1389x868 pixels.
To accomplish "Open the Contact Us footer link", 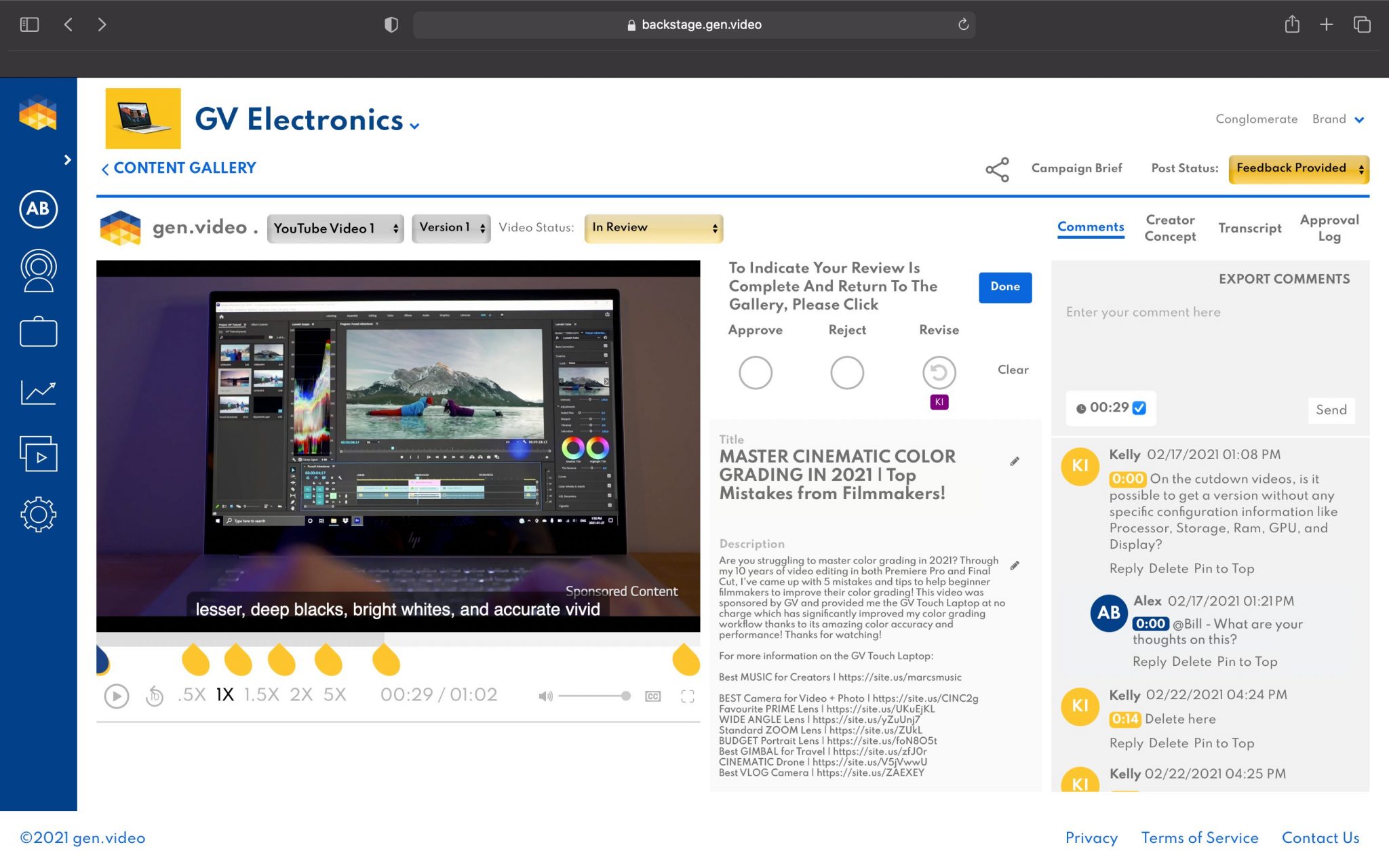I will click(1320, 838).
